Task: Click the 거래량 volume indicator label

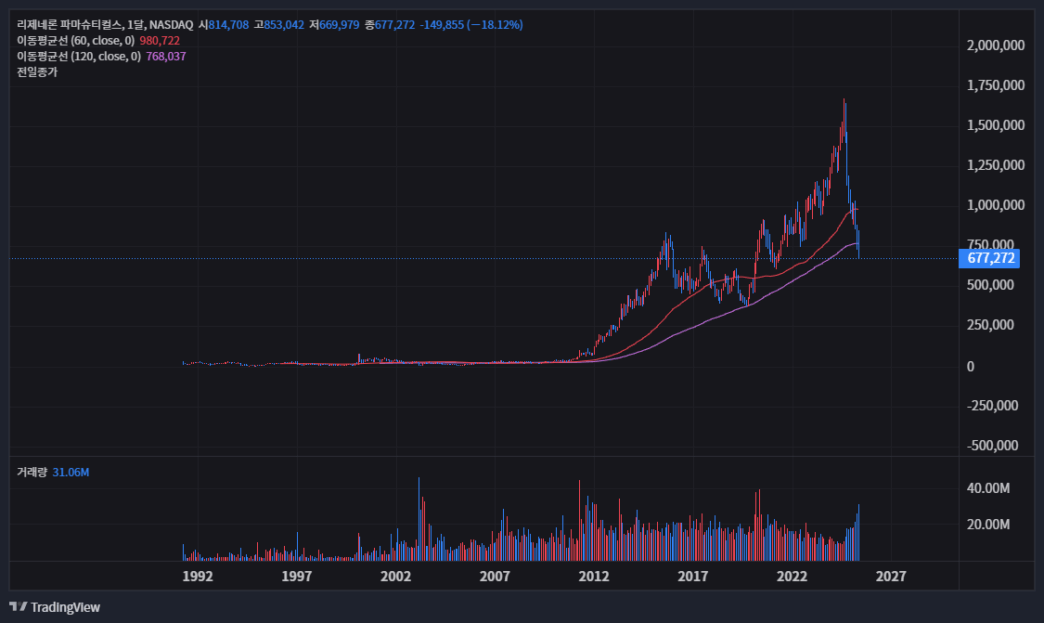Action: 32,472
